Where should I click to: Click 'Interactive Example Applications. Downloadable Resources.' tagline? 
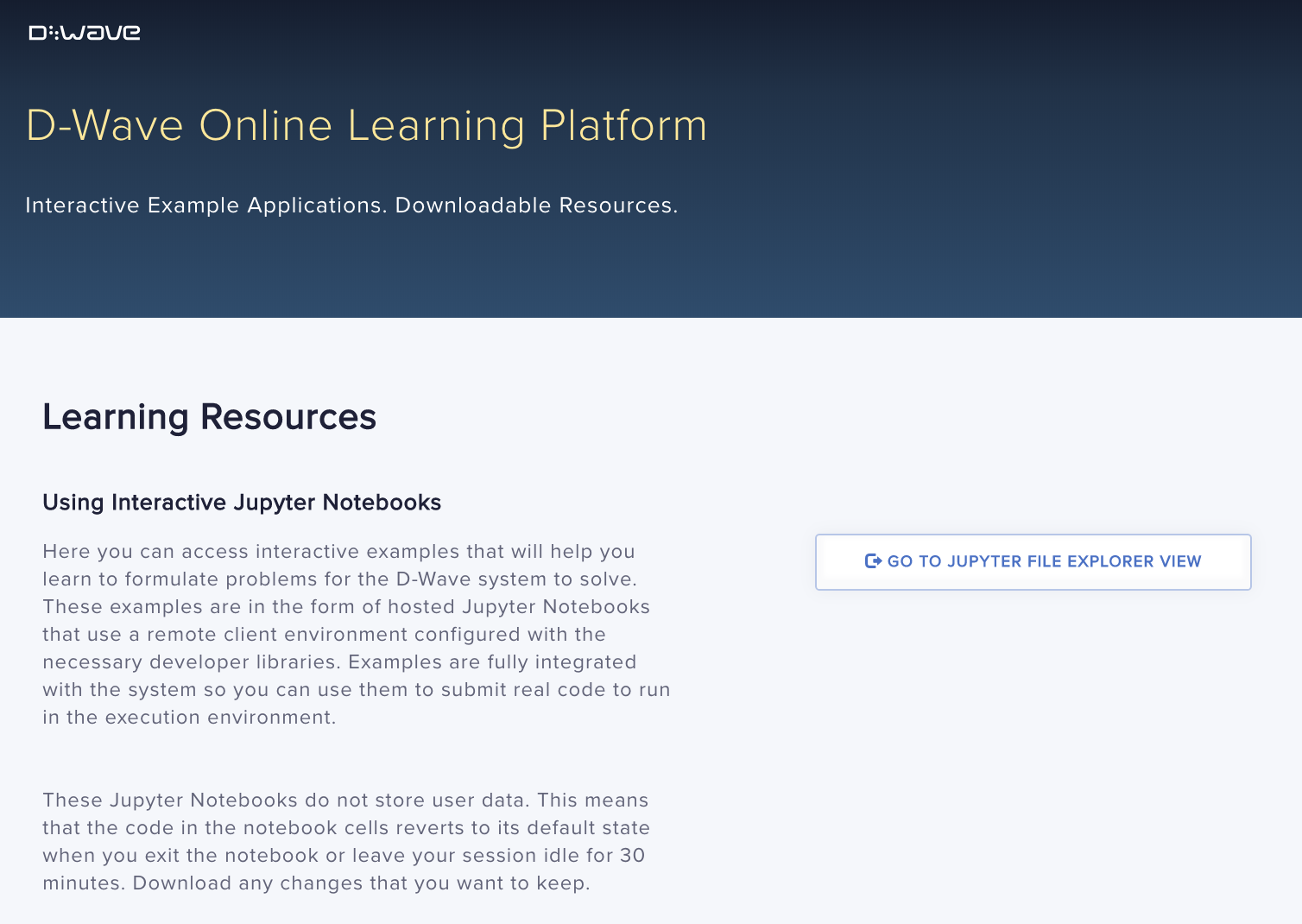[x=351, y=206]
